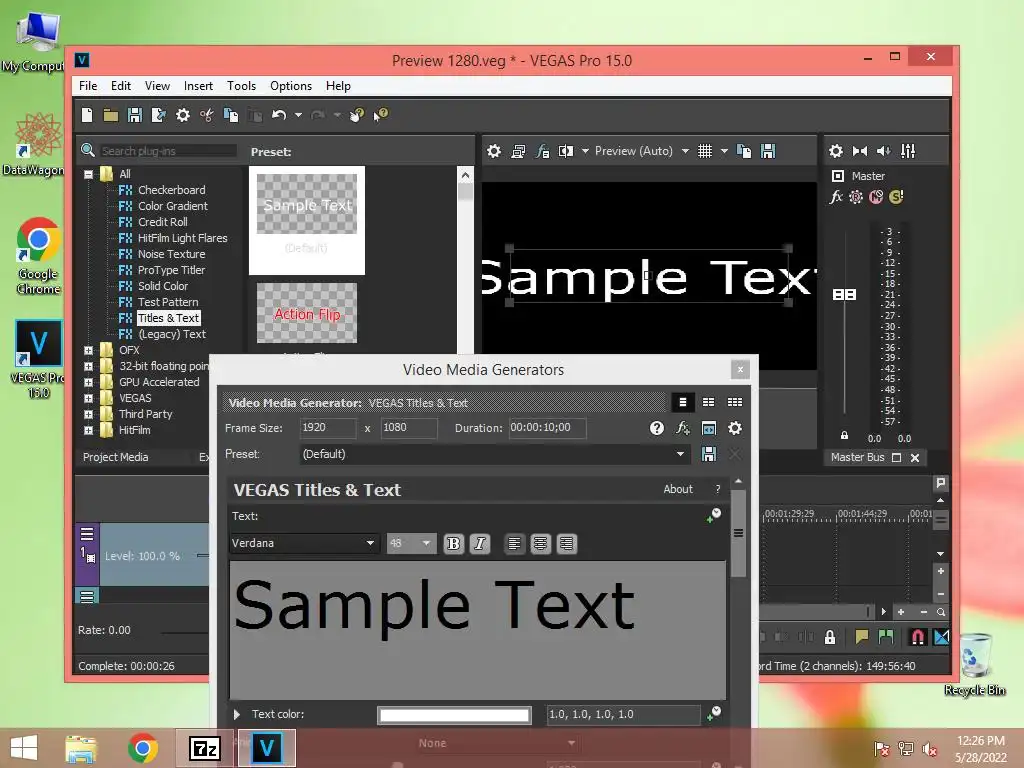Toggle Bold formatting button
Image resolution: width=1024 pixels, height=768 pixels.
click(453, 543)
